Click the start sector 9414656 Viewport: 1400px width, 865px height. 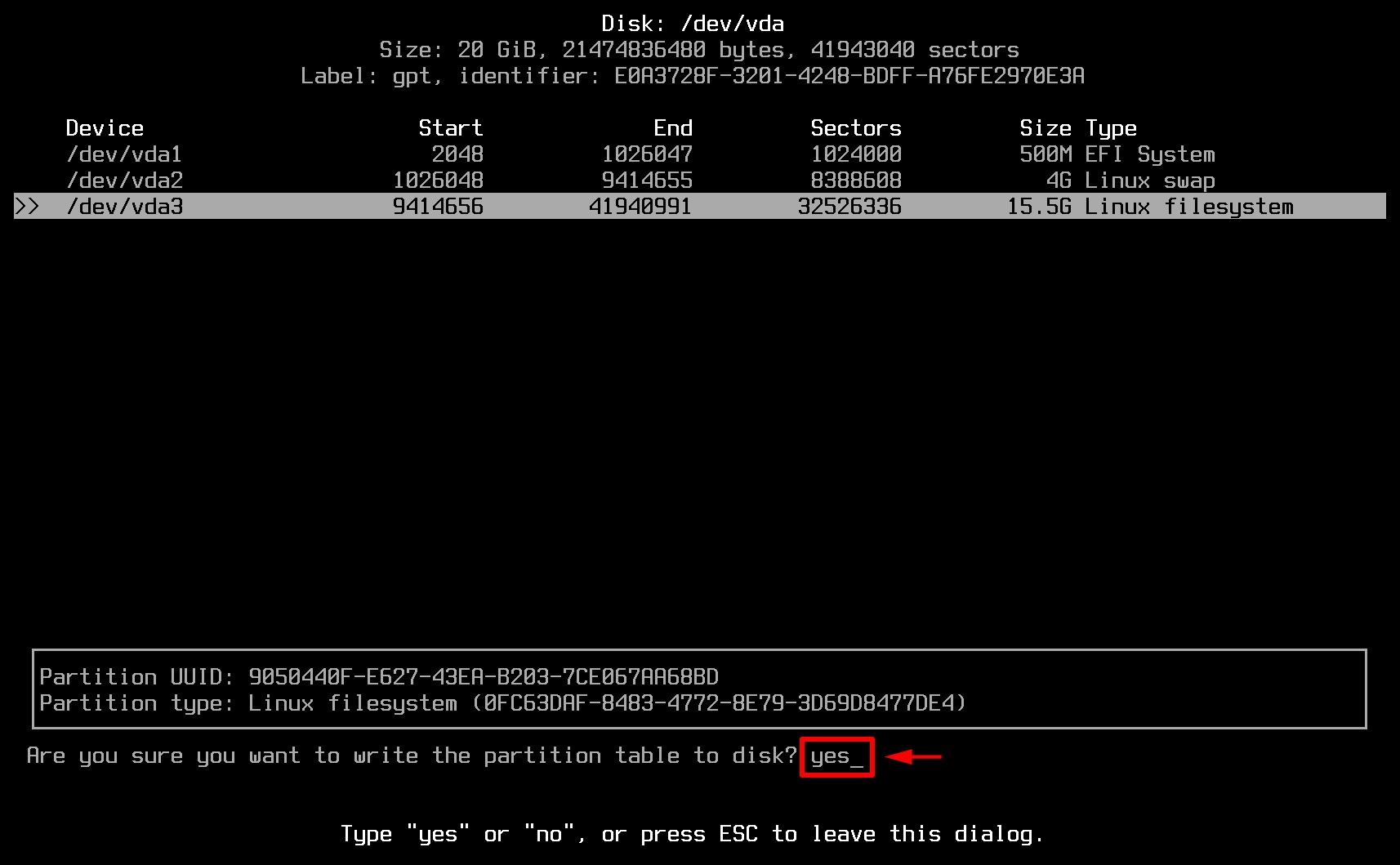click(x=438, y=207)
